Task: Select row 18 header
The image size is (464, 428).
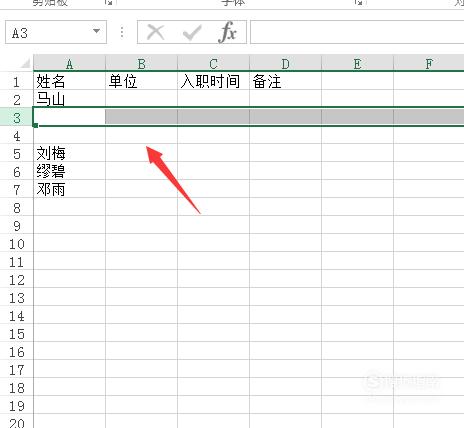Action: tap(17, 388)
